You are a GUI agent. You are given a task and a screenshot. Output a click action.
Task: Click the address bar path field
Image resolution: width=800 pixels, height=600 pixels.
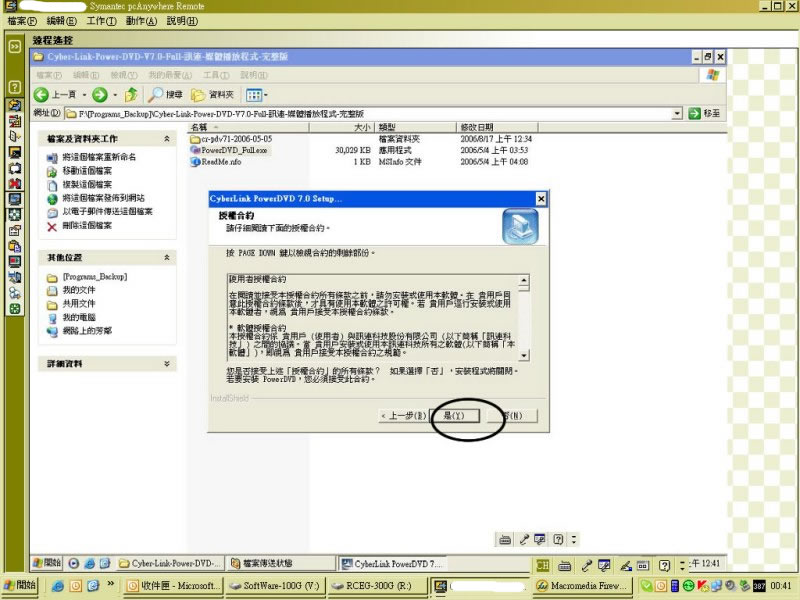click(367, 113)
